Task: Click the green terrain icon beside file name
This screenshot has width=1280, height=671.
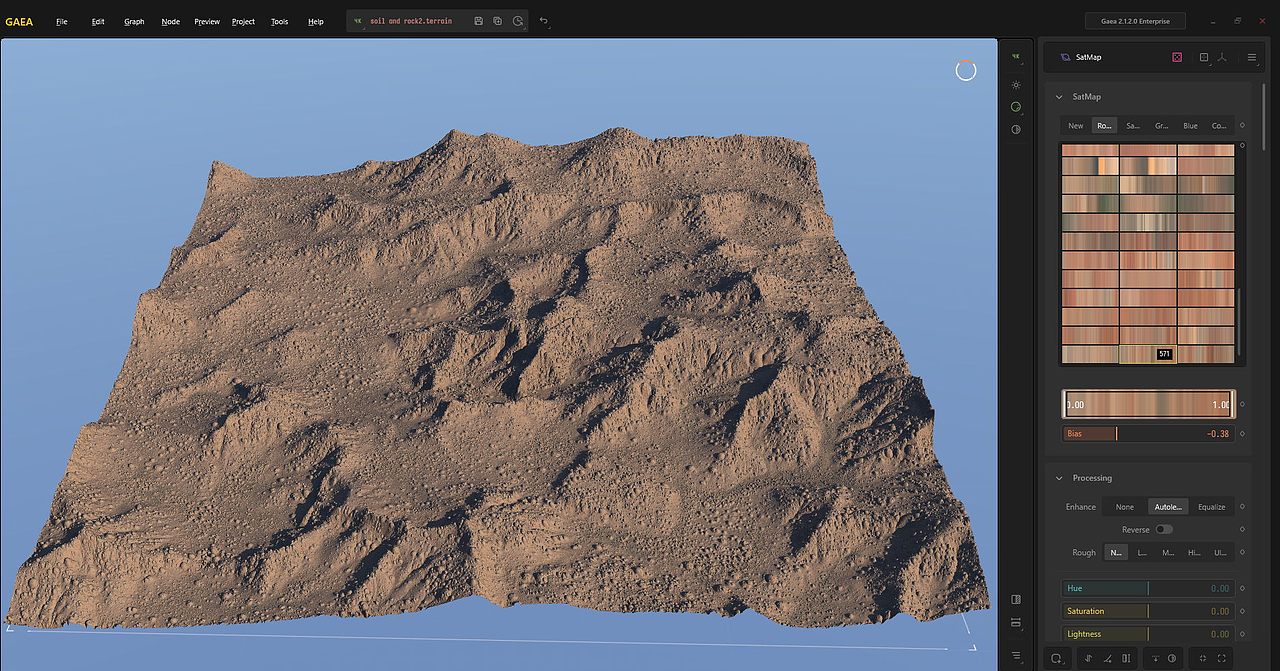Action: pos(358,21)
